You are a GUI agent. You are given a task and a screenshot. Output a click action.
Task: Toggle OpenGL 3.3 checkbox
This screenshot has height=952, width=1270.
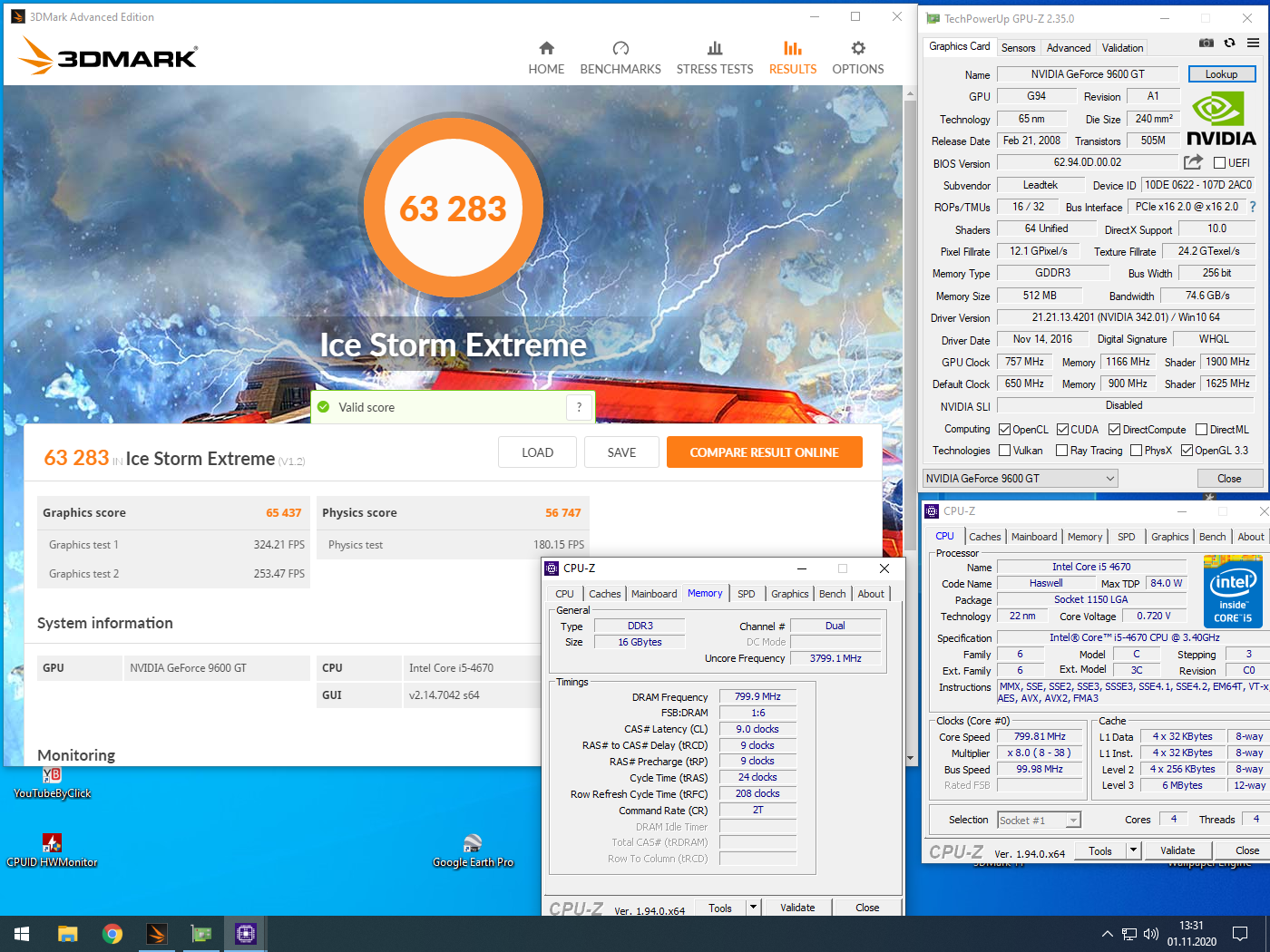[x=1187, y=451]
